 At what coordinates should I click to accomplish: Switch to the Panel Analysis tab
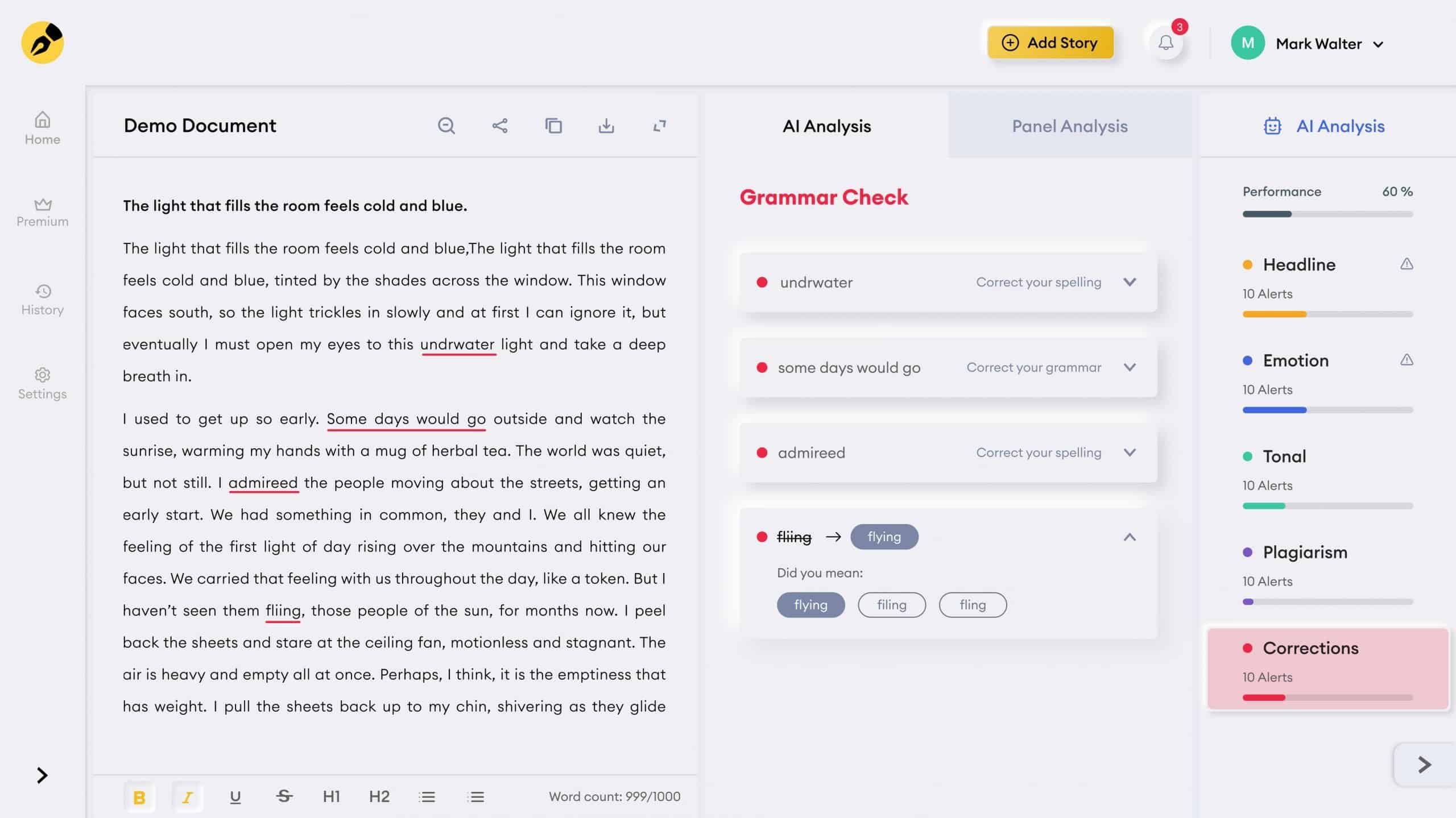click(1069, 126)
